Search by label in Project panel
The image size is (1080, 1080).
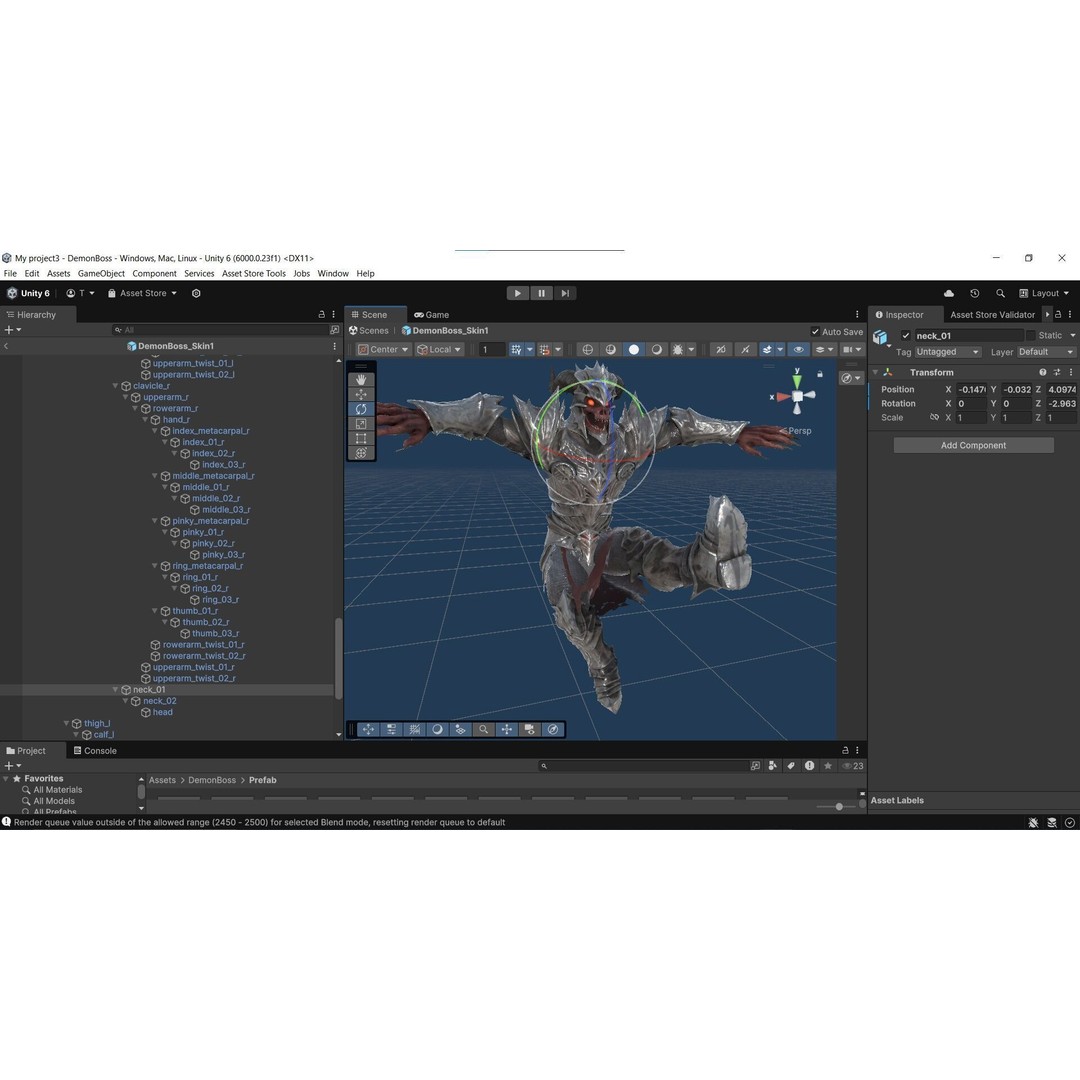click(x=791, y=766)
